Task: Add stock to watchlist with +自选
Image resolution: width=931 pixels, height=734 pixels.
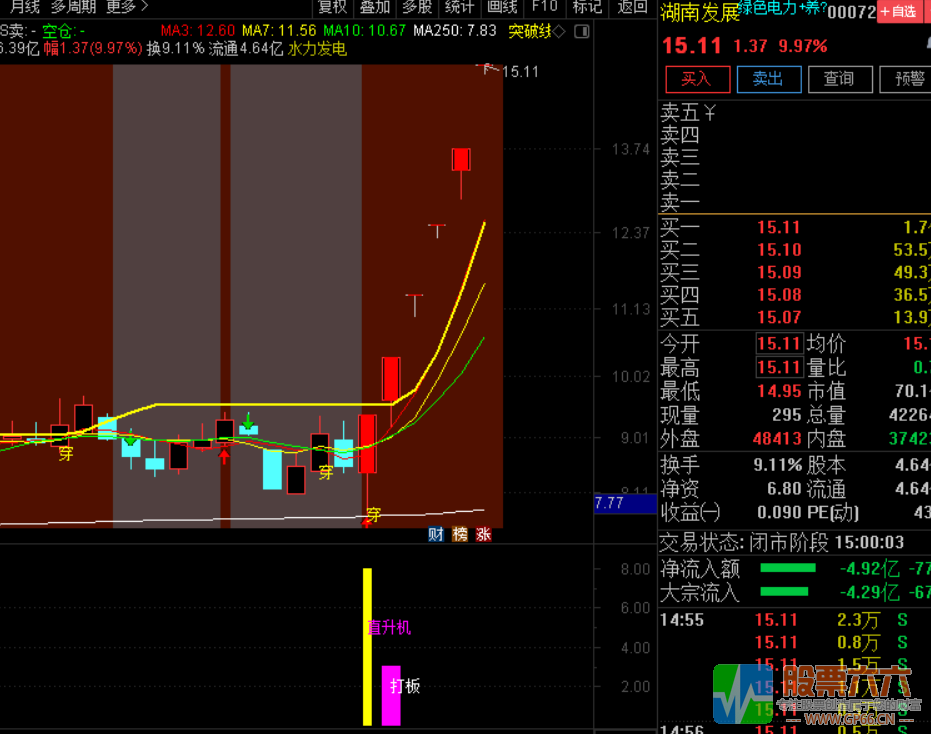Action: click(900, 12)
